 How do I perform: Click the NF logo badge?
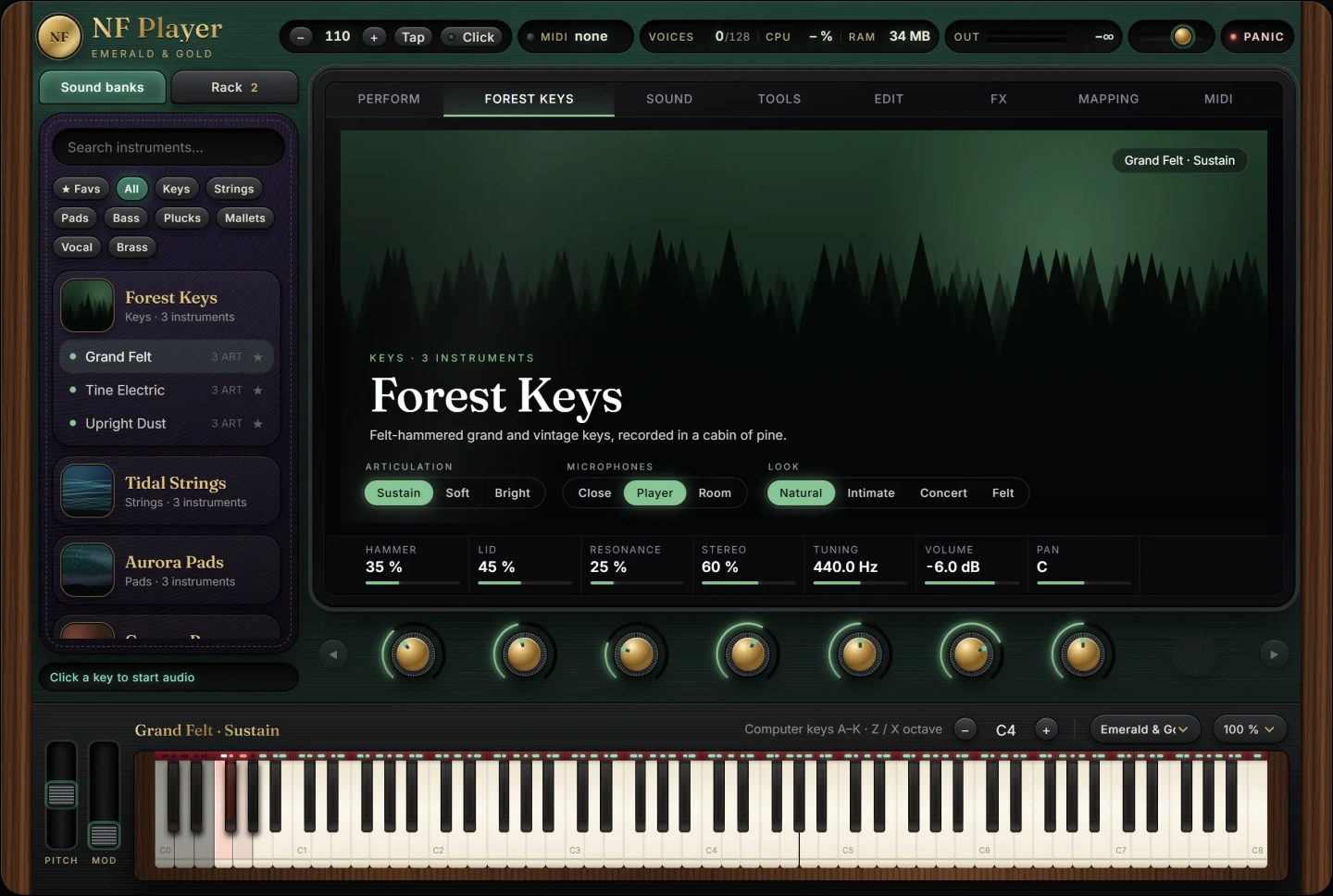click(59, 37)
